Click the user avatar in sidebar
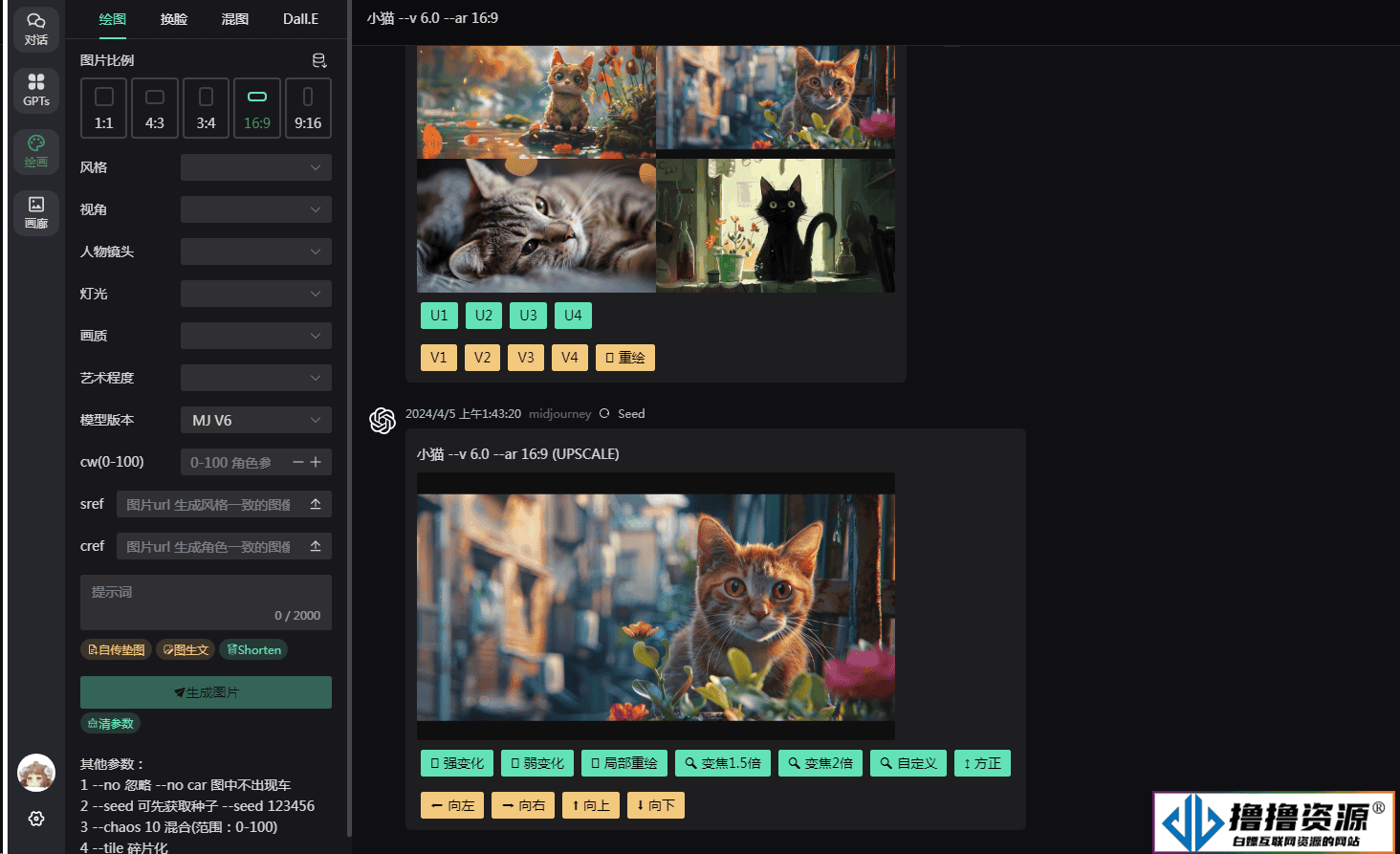Image resolution: width=1400 pixels, height=854 pixels. [x=36, y=773]
